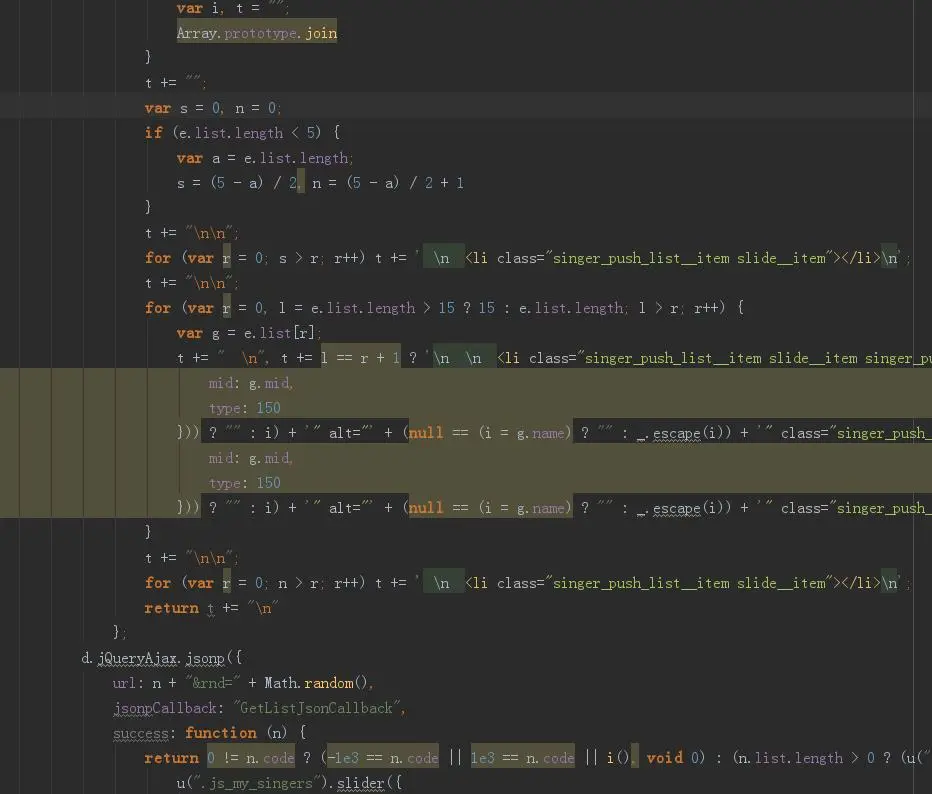This screenshot has width=932, height=794.
Task: Click the "if (e.list.length < 5)" condition
Action: (233, 133)
